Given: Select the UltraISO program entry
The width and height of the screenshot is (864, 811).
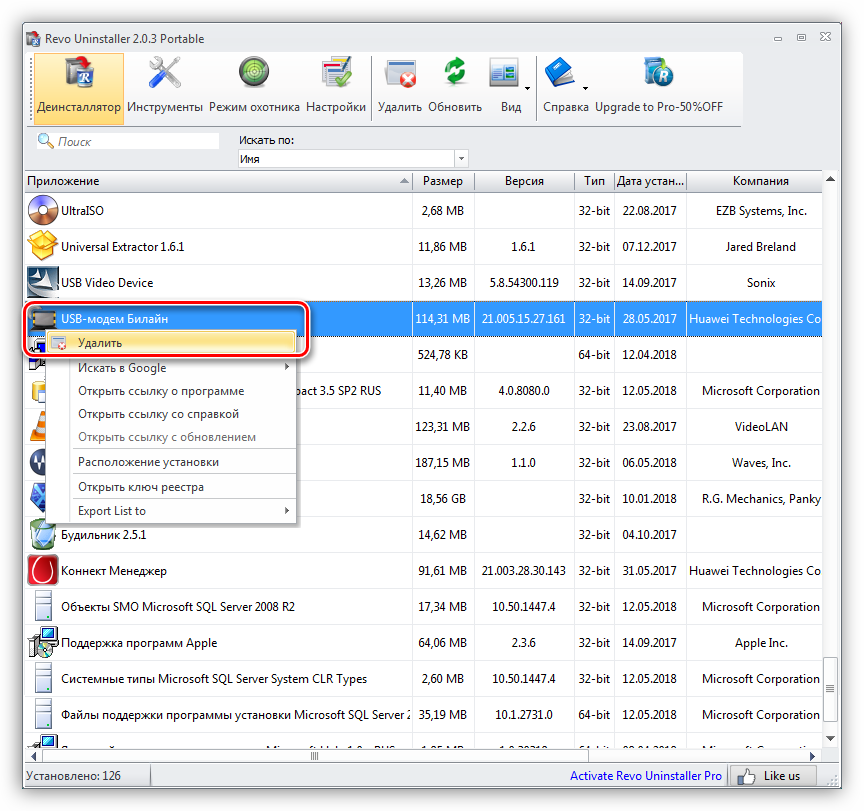Looking at the screenshot, I should [x=82, y=211].
